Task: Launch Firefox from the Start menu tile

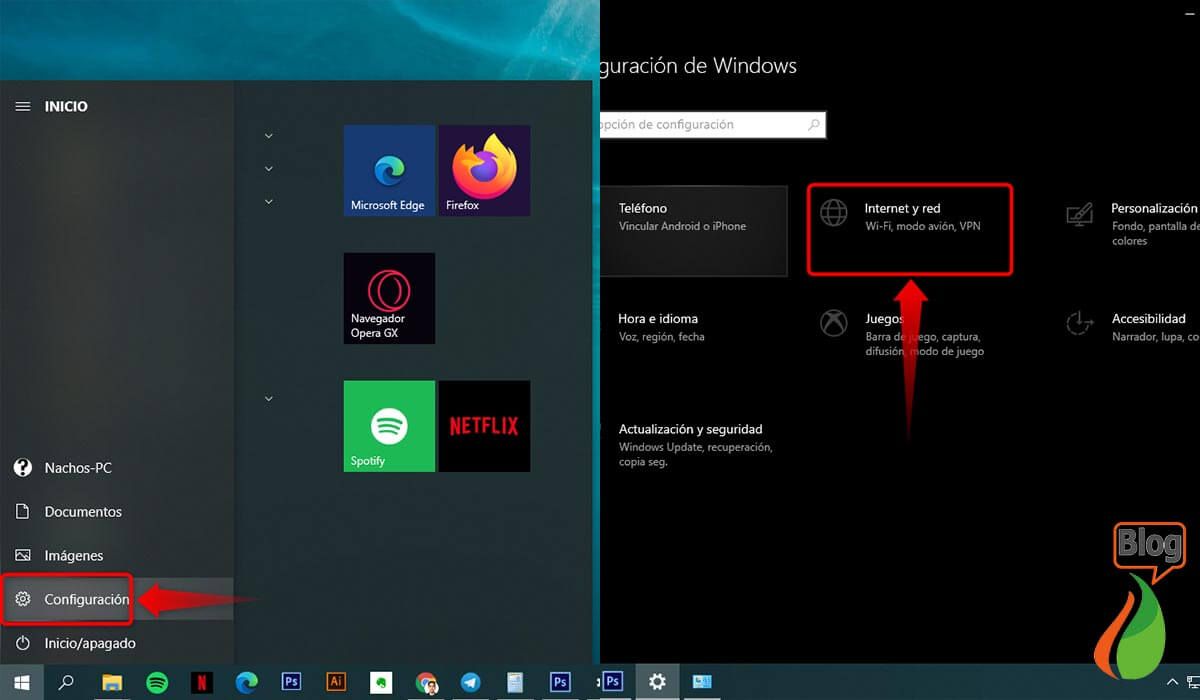Action: [484, 171]
